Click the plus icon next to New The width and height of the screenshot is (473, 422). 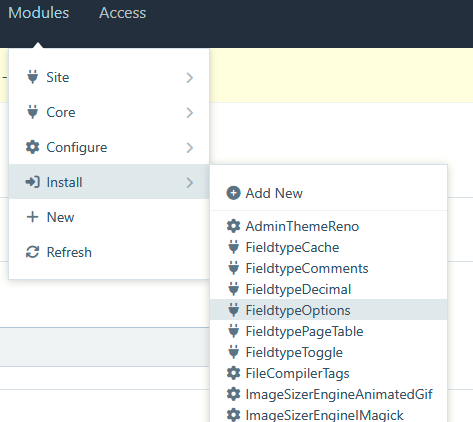tap(33, 217)
